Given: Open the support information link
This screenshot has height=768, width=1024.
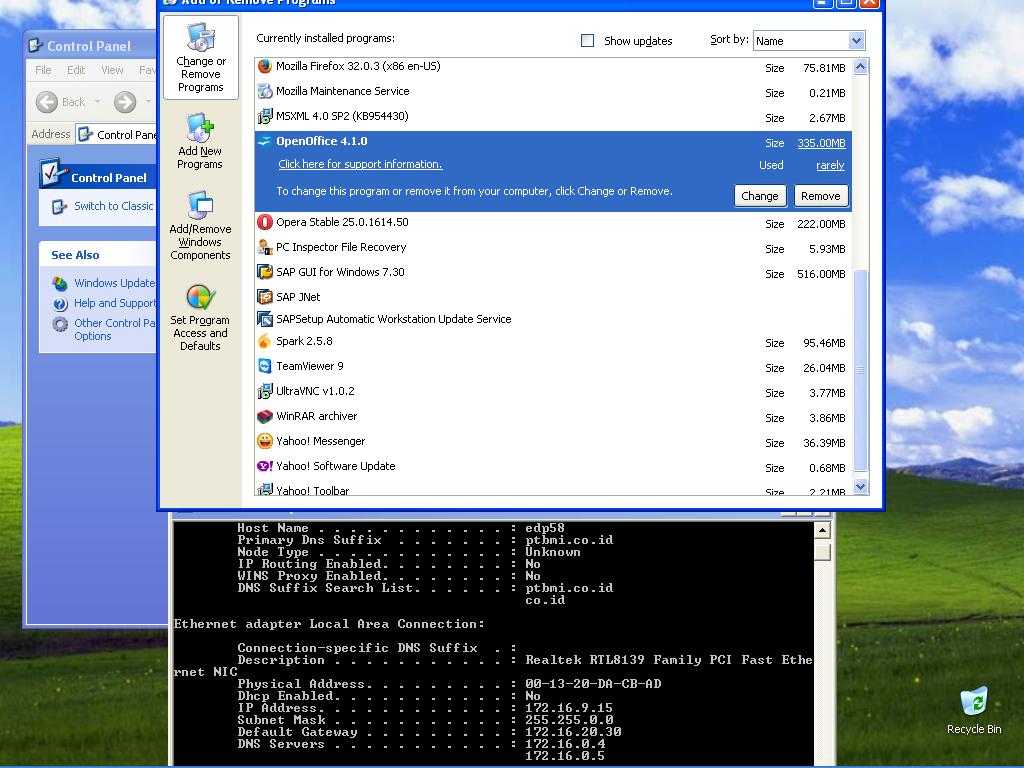Looking at the screenshot, I should pyautogui.click(x=360, y=164).
